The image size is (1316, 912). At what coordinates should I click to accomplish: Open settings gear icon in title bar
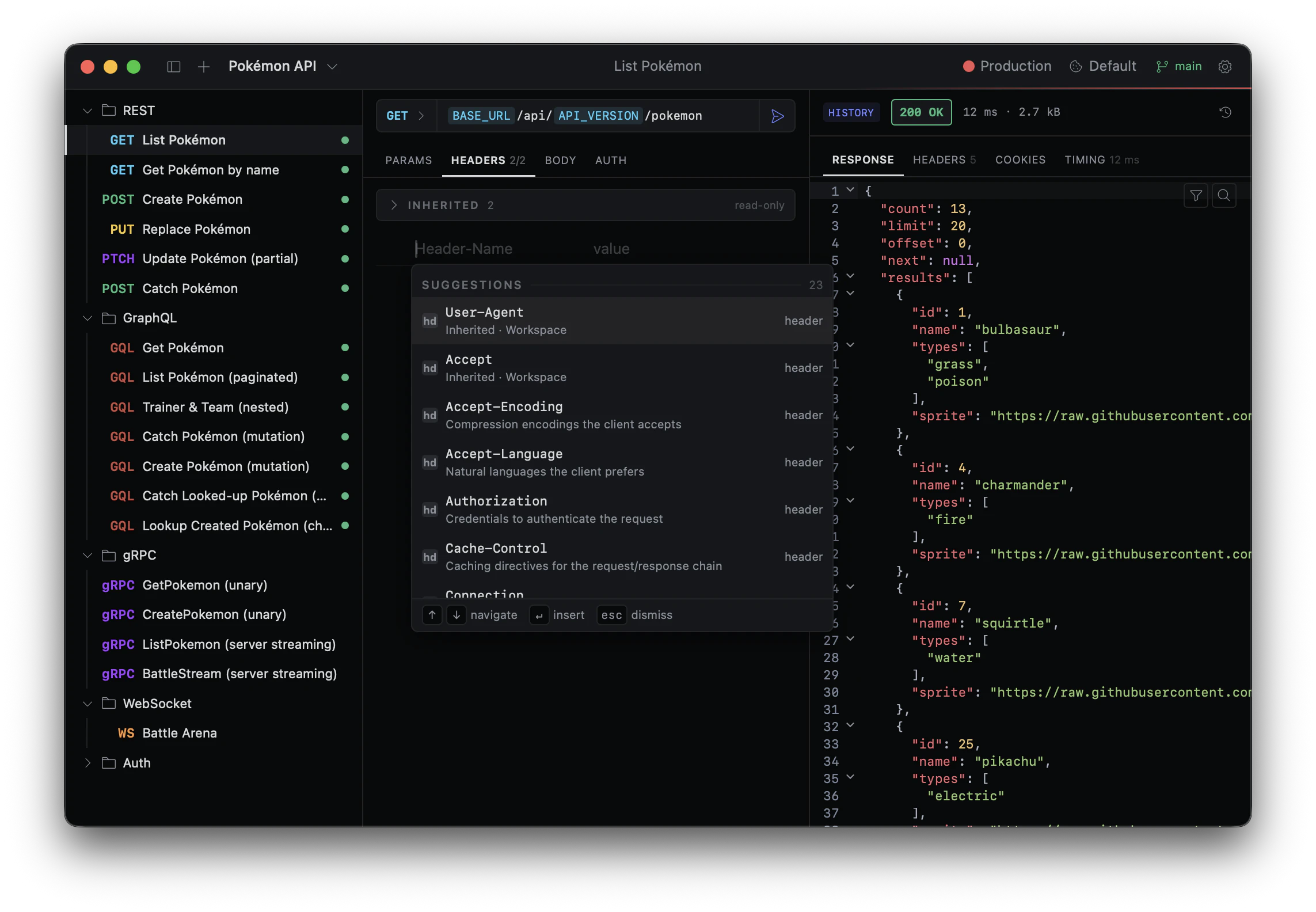point(1224,67)
